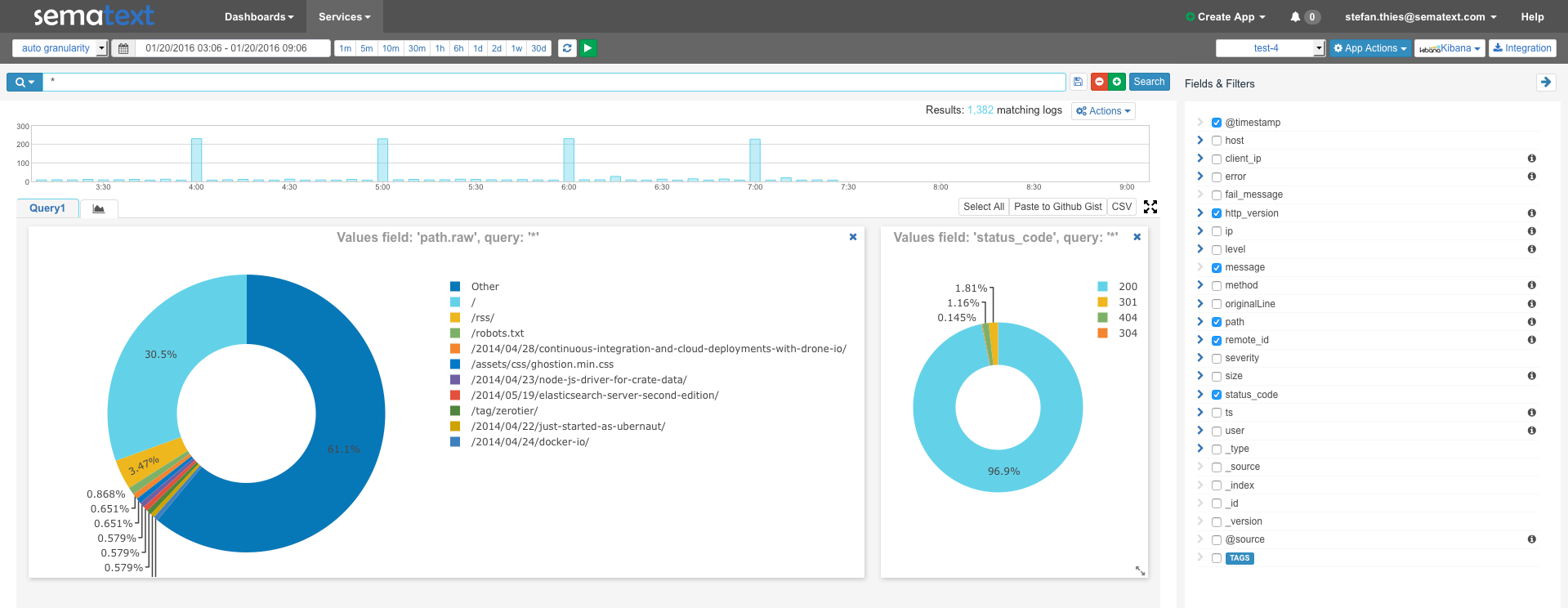
Task: Click the red remove query icon
Action: tap(1099, 82)
